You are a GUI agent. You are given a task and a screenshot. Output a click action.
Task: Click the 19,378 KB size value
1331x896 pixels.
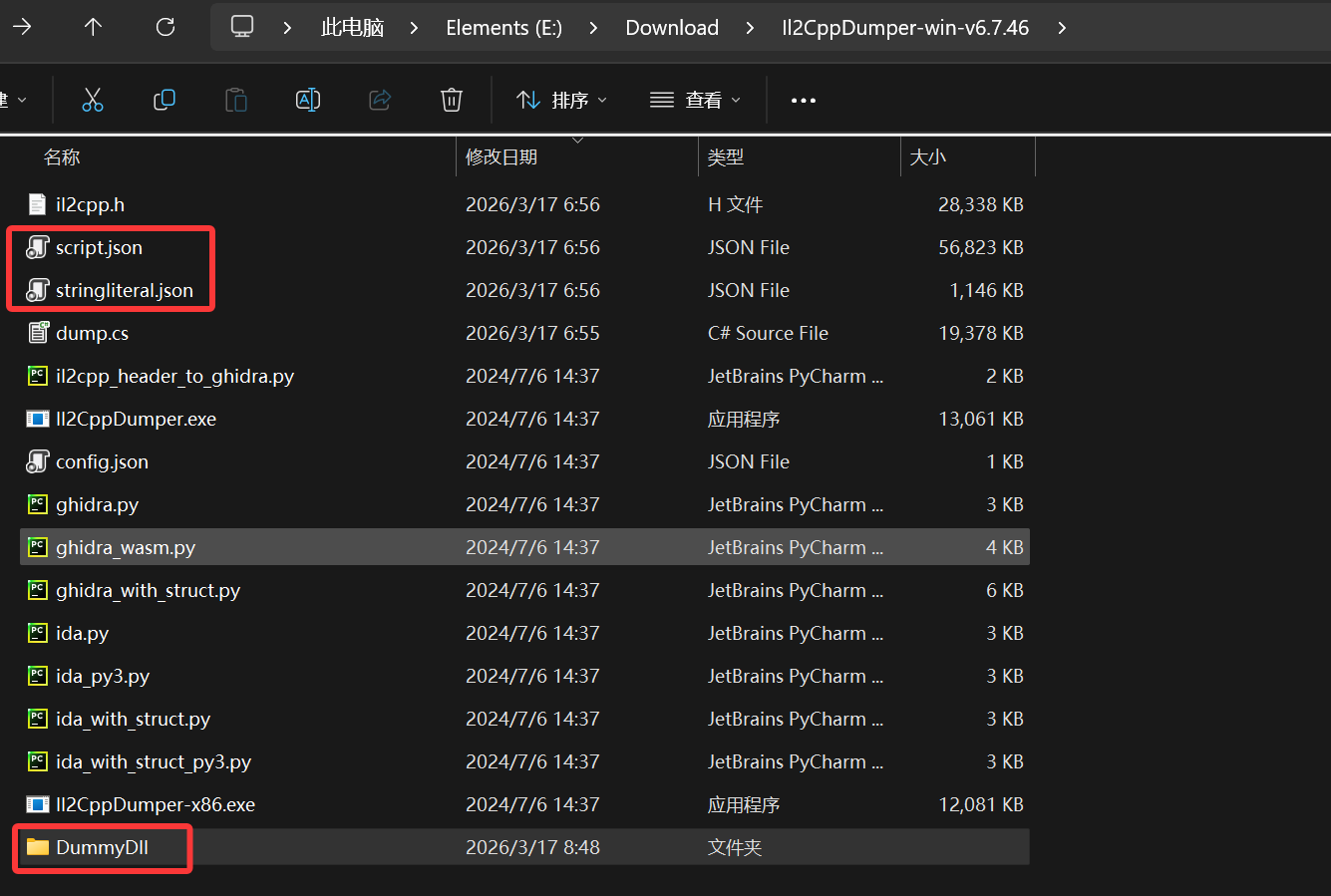click(x=981, y=333)
